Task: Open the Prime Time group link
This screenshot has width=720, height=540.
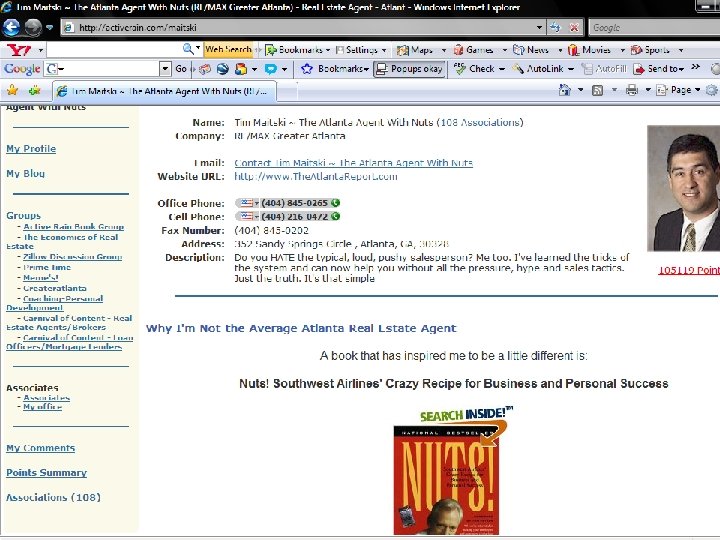Action: (x=47, y=267)
